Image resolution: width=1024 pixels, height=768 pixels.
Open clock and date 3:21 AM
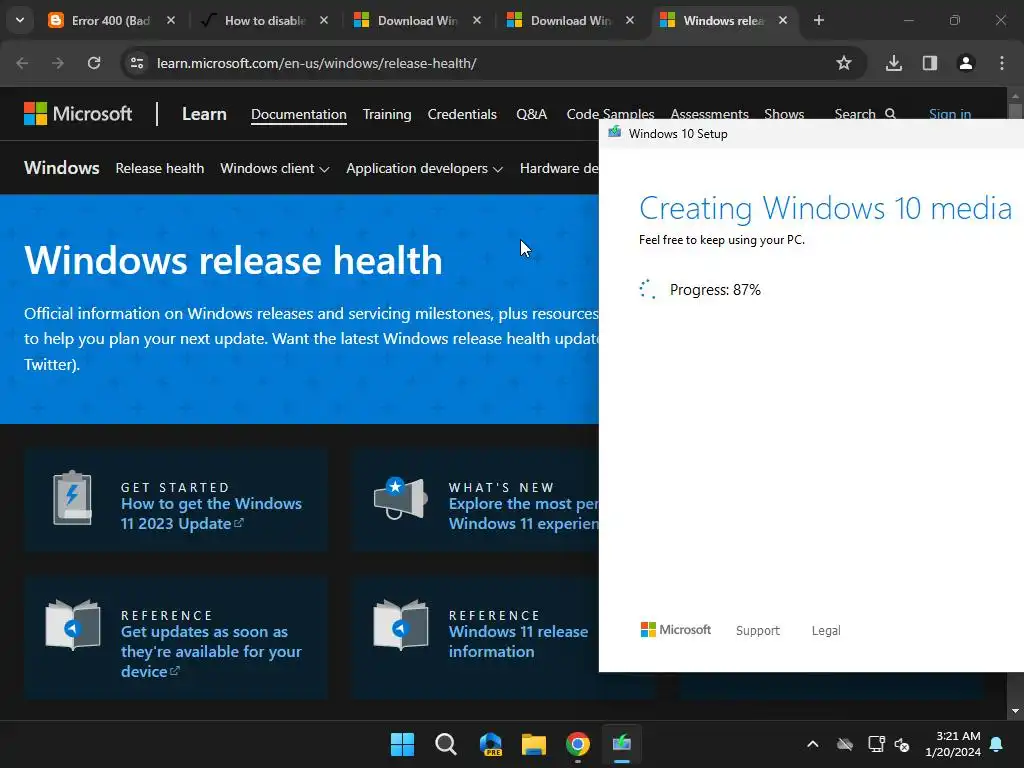point(953,744)
